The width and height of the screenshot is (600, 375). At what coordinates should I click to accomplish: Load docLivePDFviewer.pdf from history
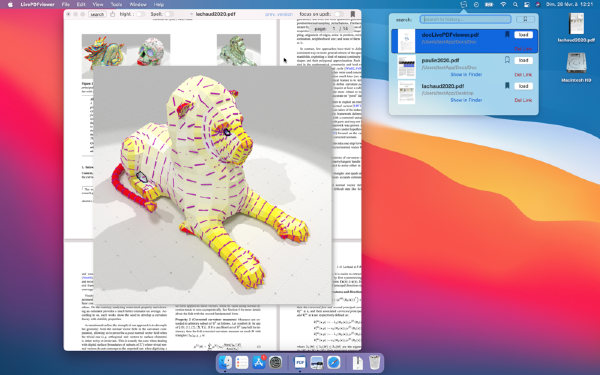[x=523, y=35]
